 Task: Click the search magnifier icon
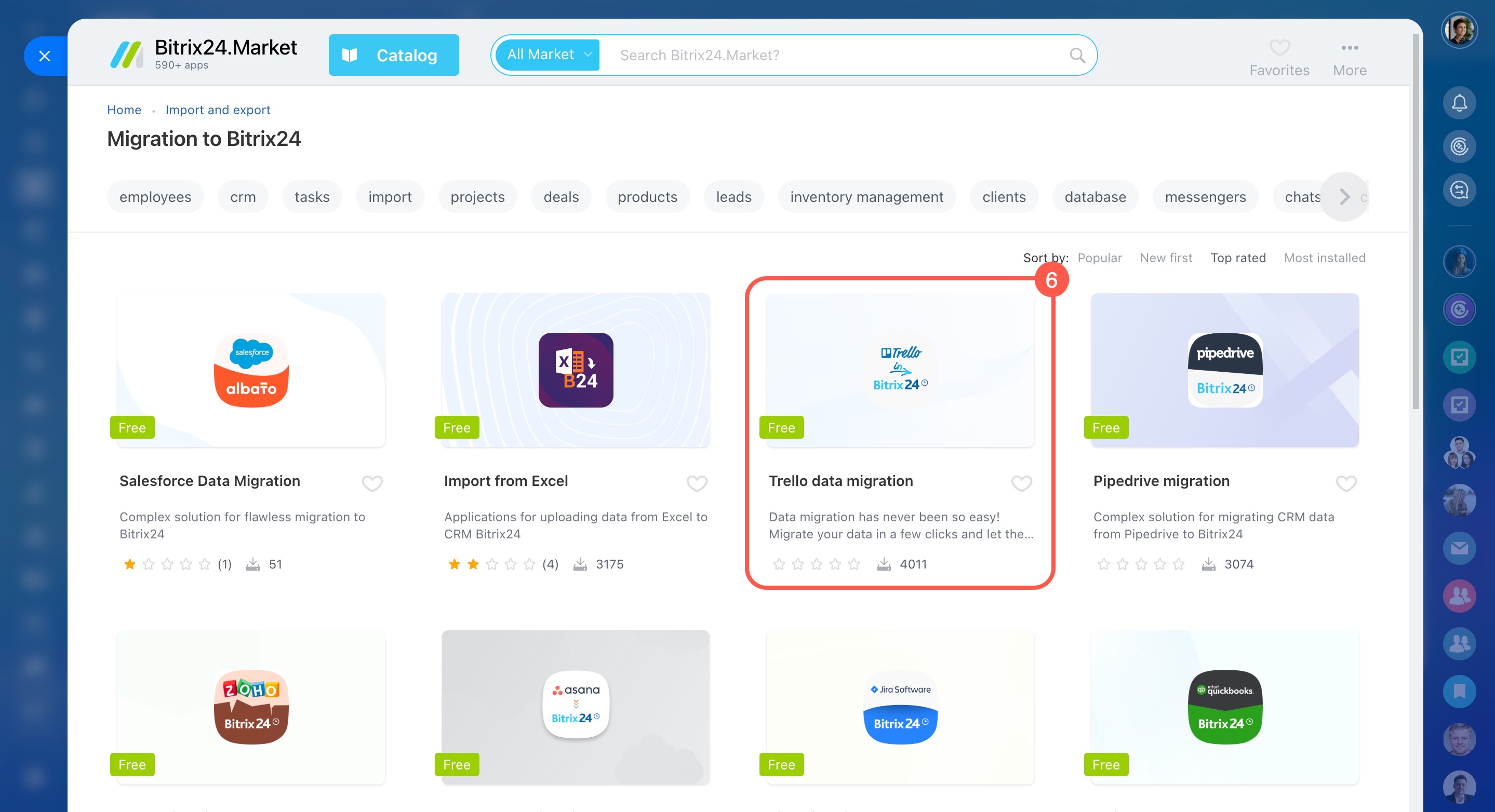click(1077, 55)
